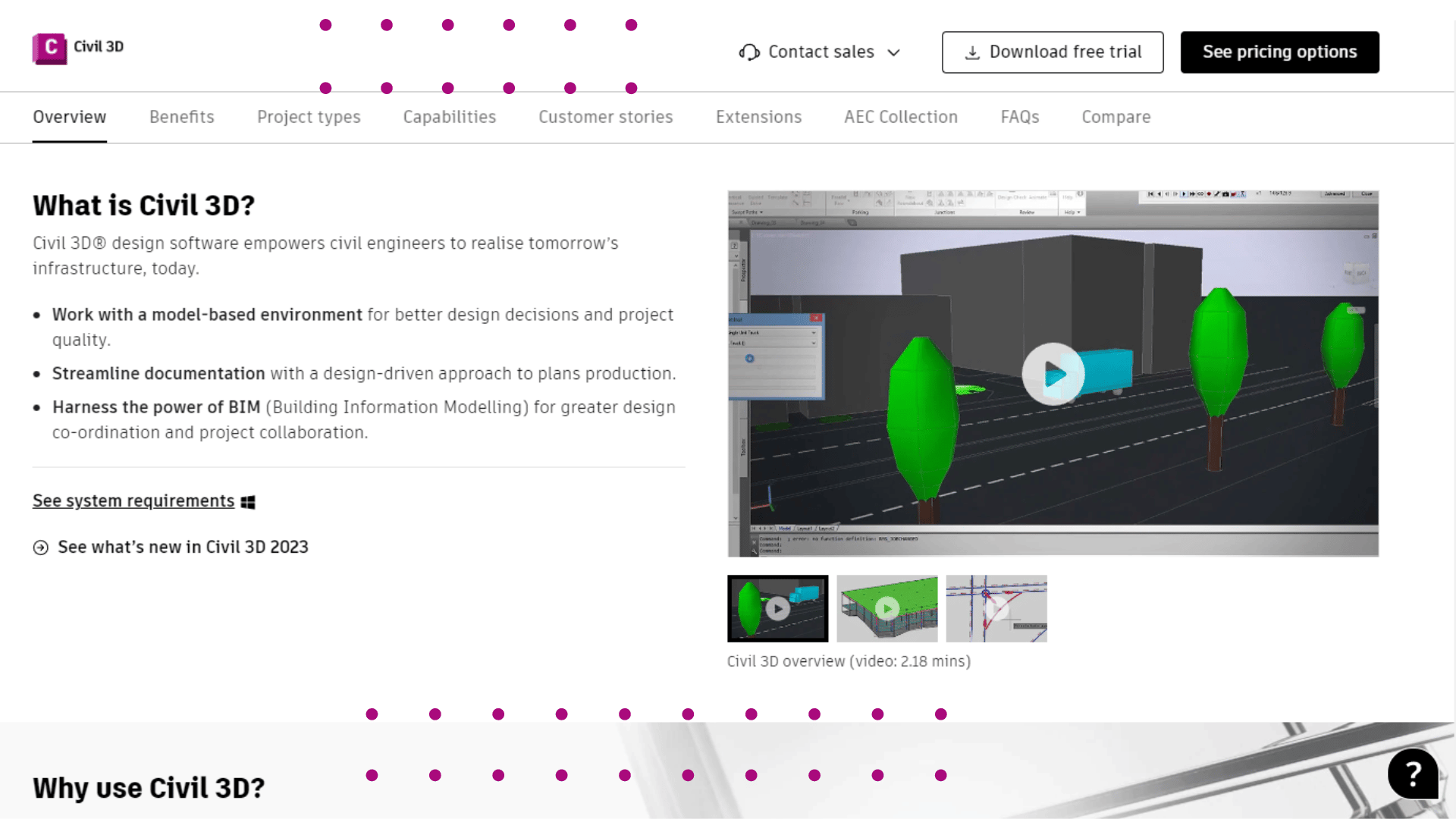Click the Civil 3D home icon
The height and width of the screenshot is (819, 1456).
(x=49, y=46)
